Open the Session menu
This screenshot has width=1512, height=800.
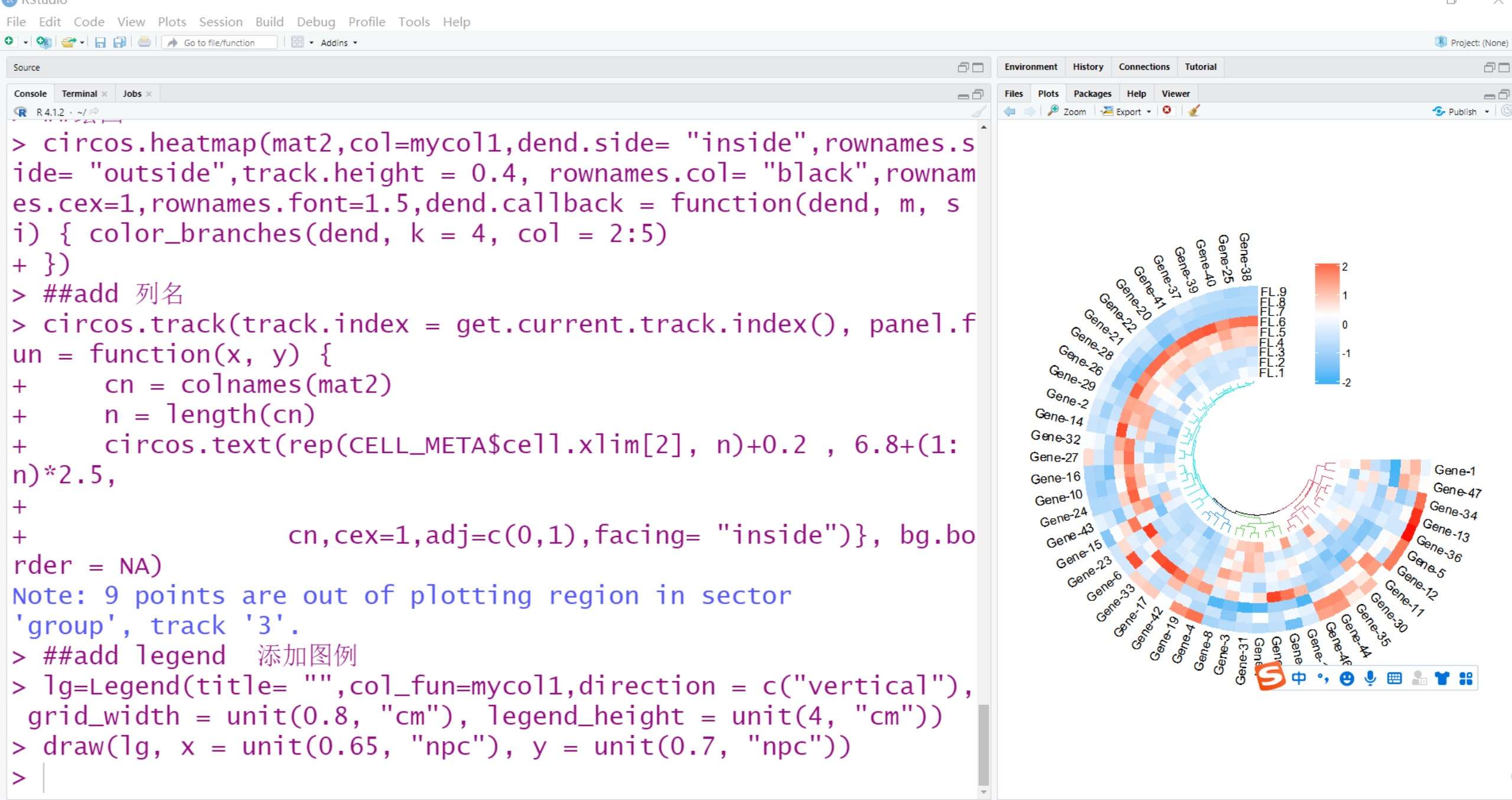coord(220,22)
